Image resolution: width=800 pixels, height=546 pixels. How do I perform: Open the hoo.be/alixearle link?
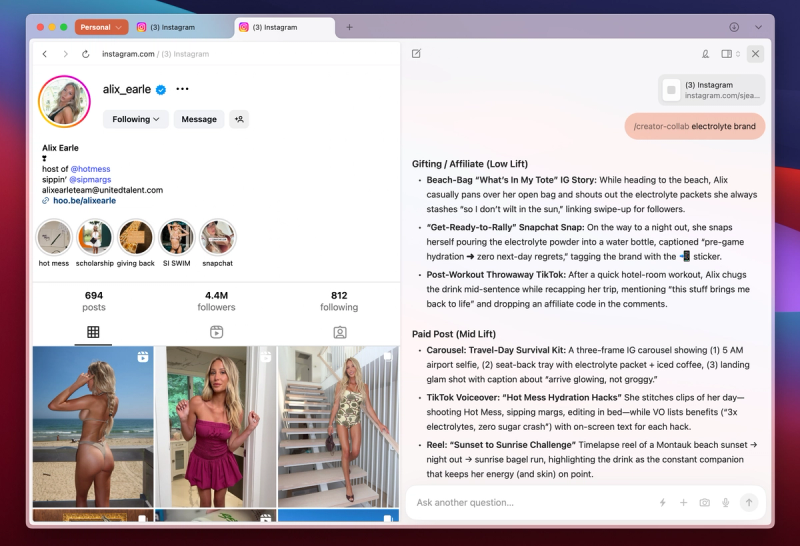[85, 201]
